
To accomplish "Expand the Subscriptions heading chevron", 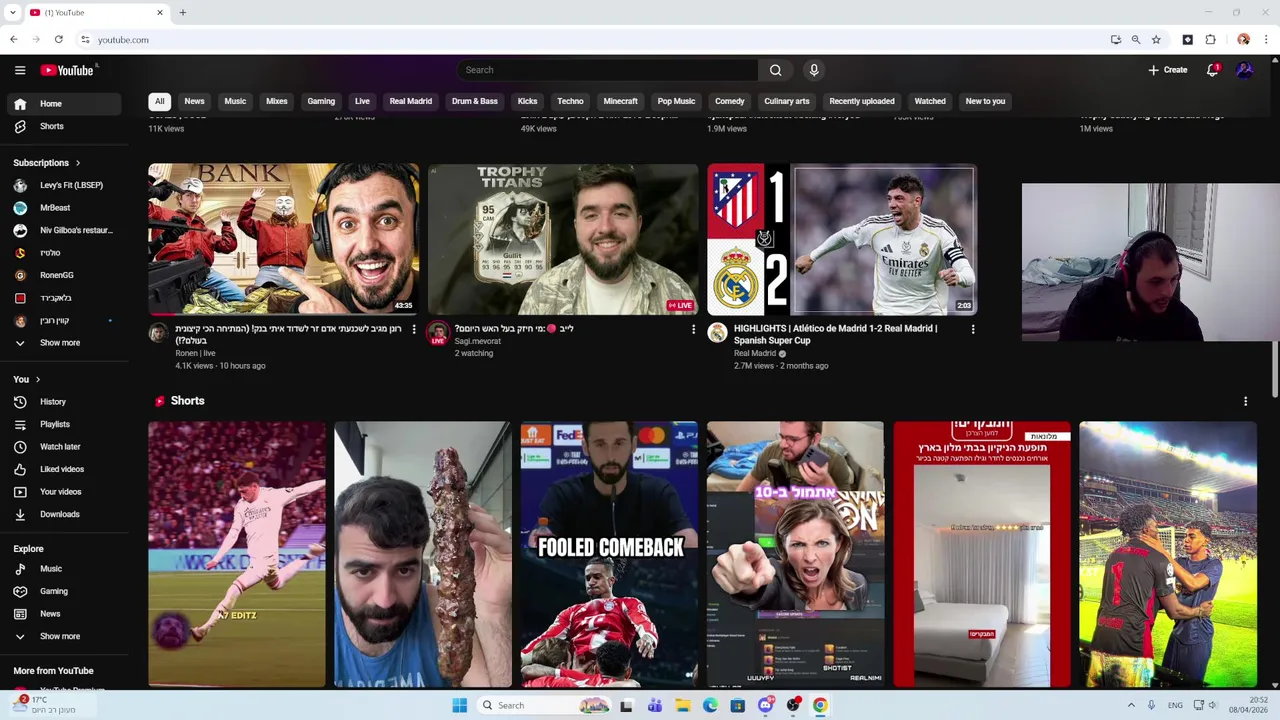I will (x=77, y=163).
